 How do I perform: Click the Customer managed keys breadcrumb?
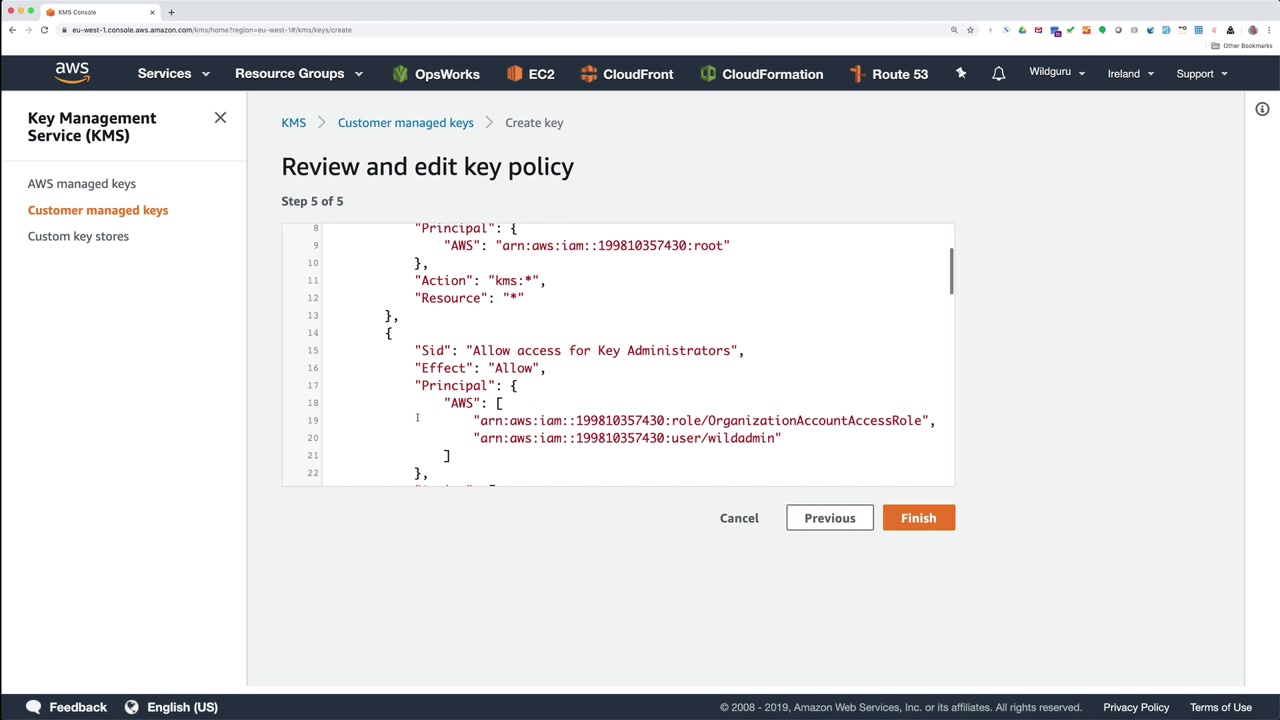[405, 123]
